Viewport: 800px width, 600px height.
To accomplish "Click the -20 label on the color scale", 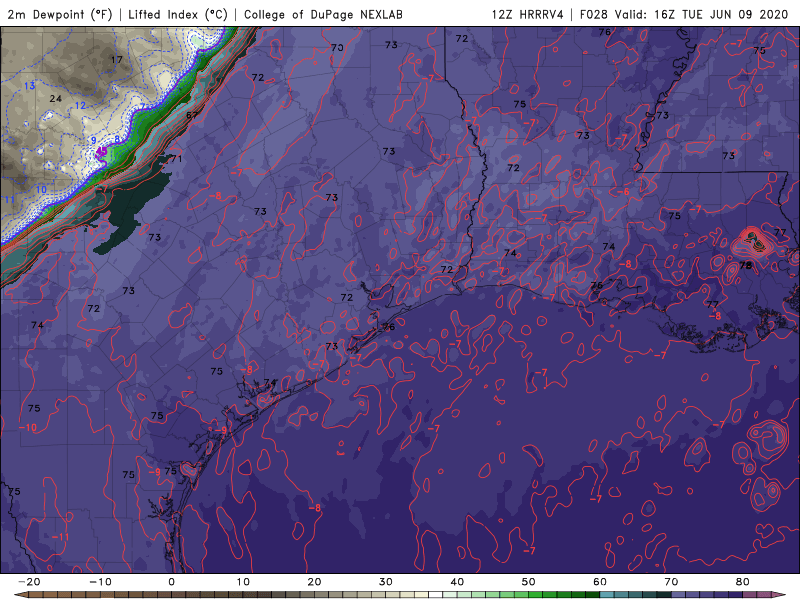I will click(29, 582).
